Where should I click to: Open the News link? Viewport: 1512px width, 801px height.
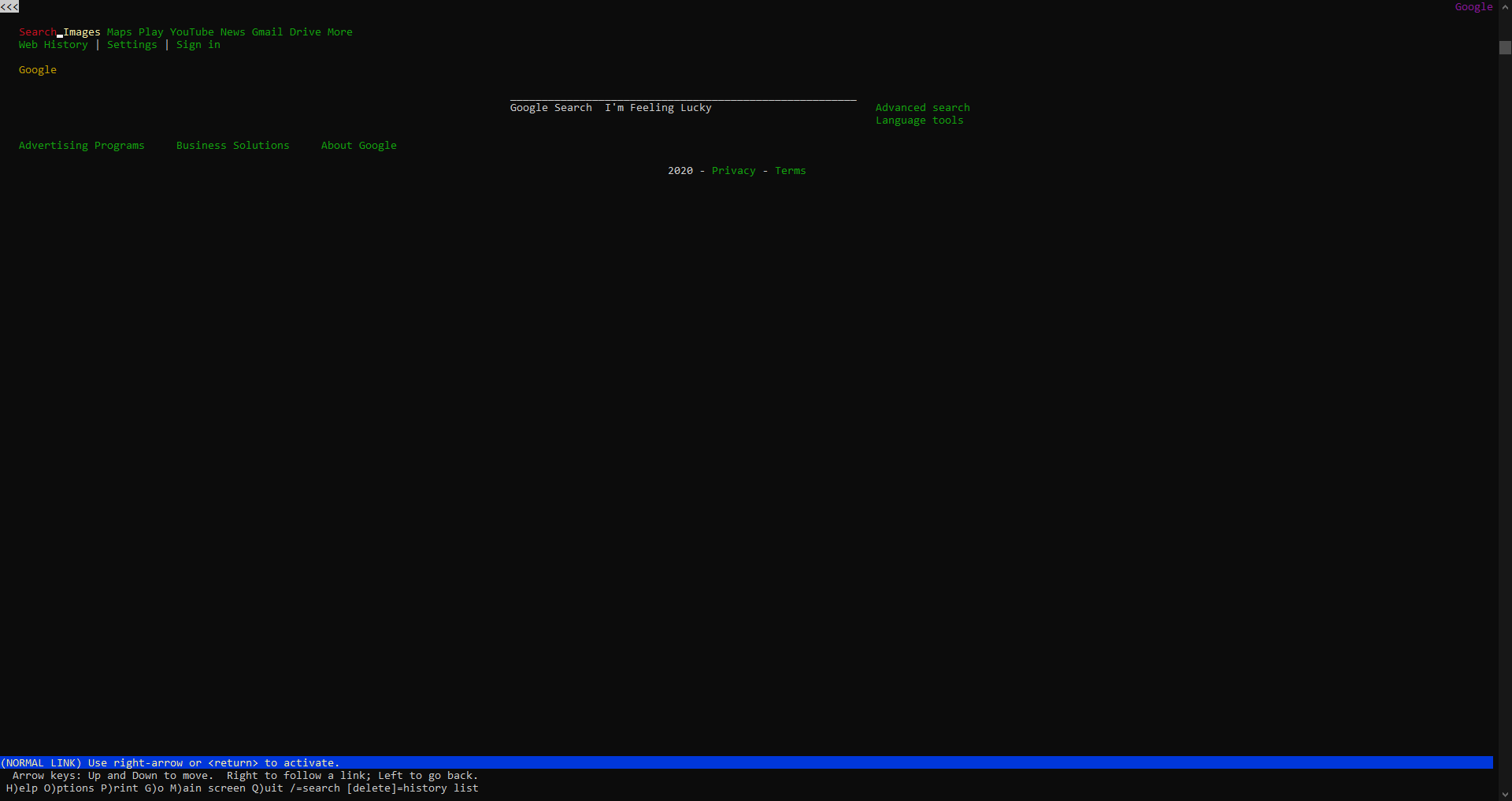click(233, 32)
